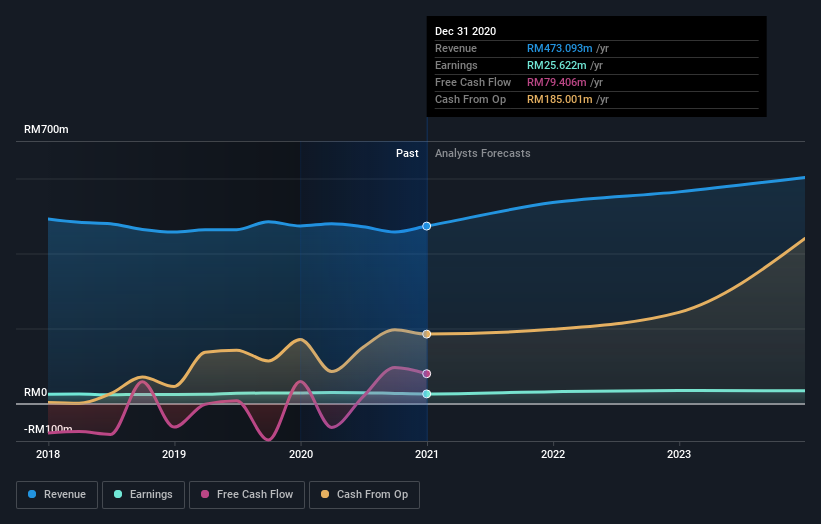Click the teal dot in Earnings legend
821x524 pixels.
click(x=118, y=494)
